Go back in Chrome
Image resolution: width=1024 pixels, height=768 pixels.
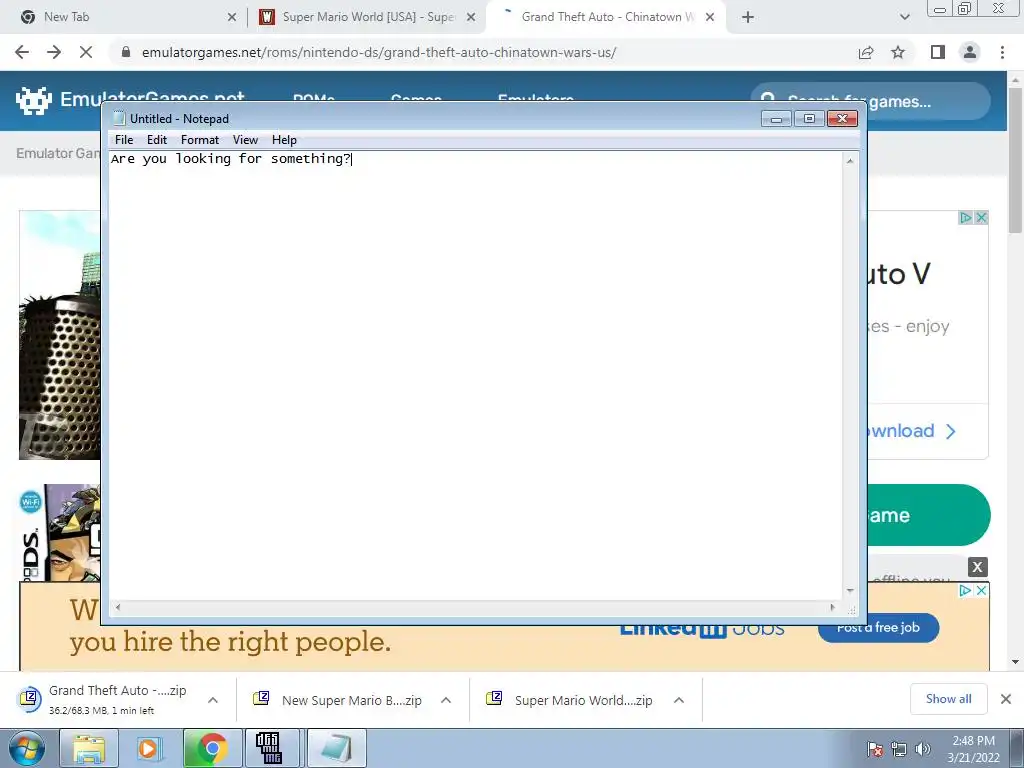[22, 52]
